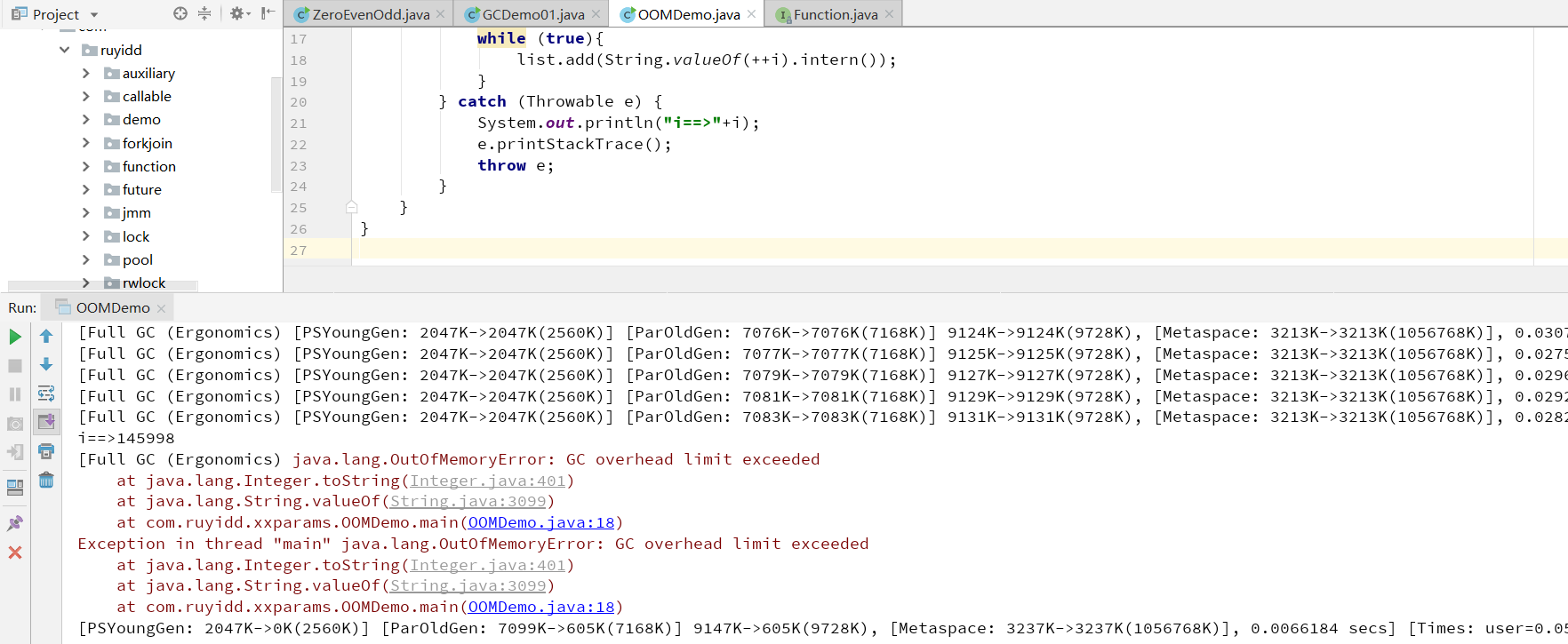Click the red X Close icon in Run toolbar
The image size is (1568, 644).
click(15, 553)
